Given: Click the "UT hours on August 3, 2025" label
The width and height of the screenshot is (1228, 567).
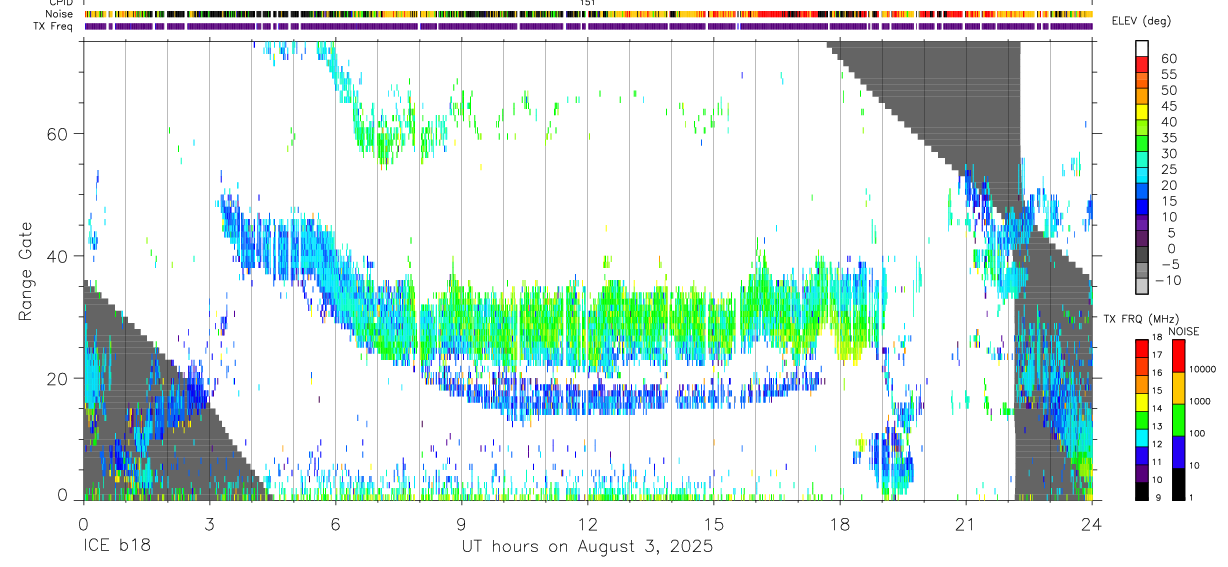Looking at the screenshot, I should click(587, 547).
